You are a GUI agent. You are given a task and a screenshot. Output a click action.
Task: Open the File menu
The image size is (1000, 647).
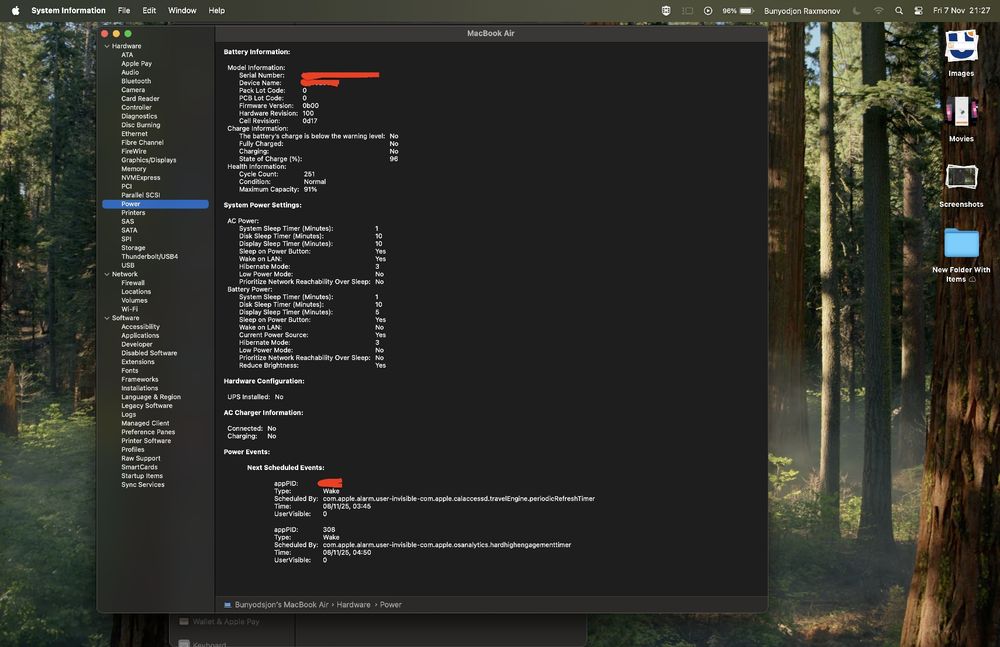pyautogui.click(x=124, y=10)
